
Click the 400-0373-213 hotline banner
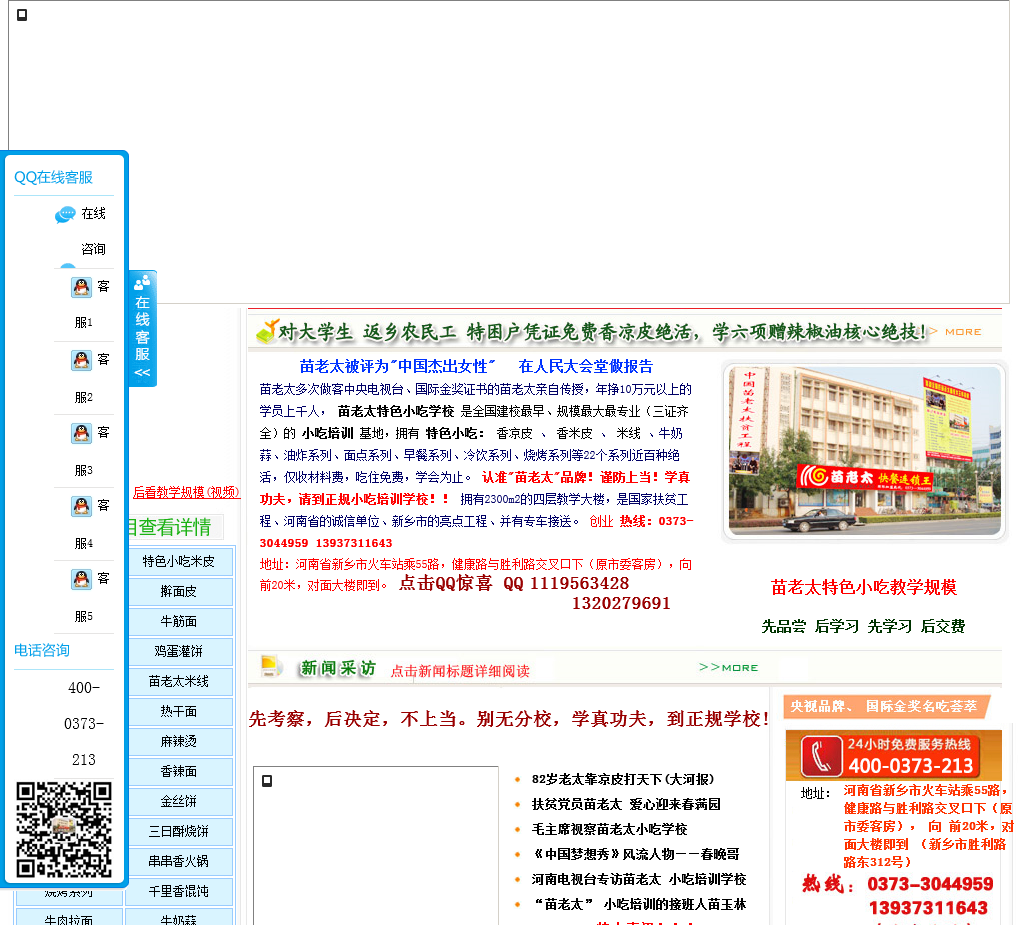(x=893, y=756)
